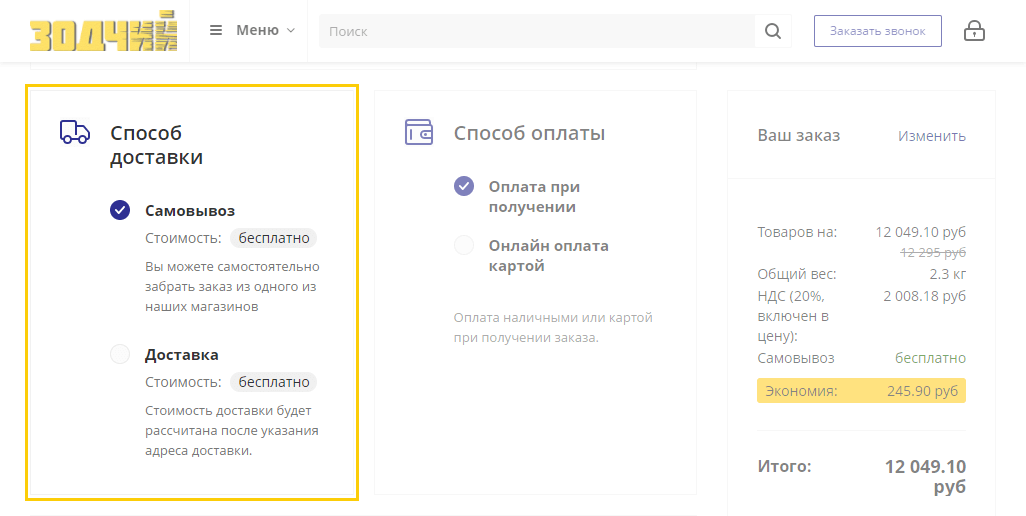This screenshot has width=1026, height=516.
Task: Click the 3DCH site logo
Action: click(103, 31)
